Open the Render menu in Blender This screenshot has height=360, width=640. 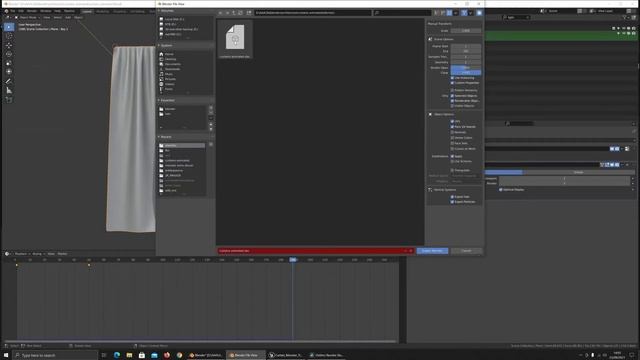pyautogui.click(x=32, y=11)
